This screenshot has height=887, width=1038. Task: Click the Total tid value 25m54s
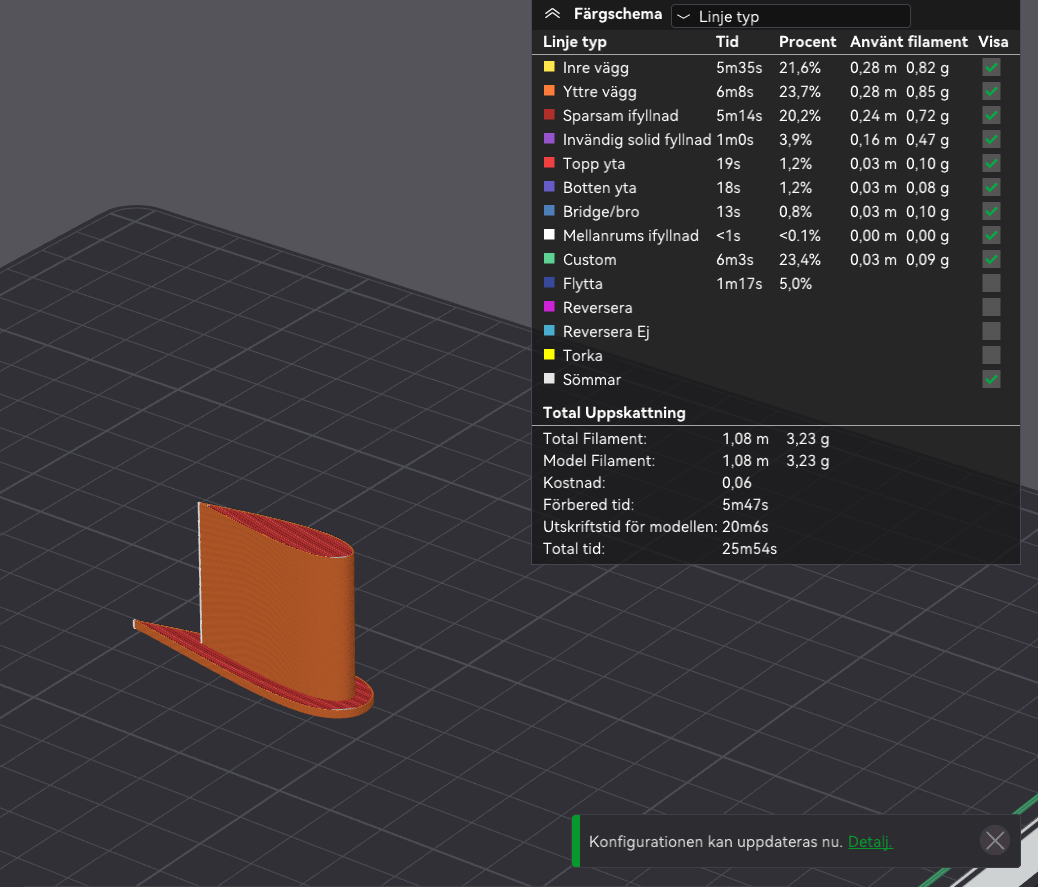749,549
